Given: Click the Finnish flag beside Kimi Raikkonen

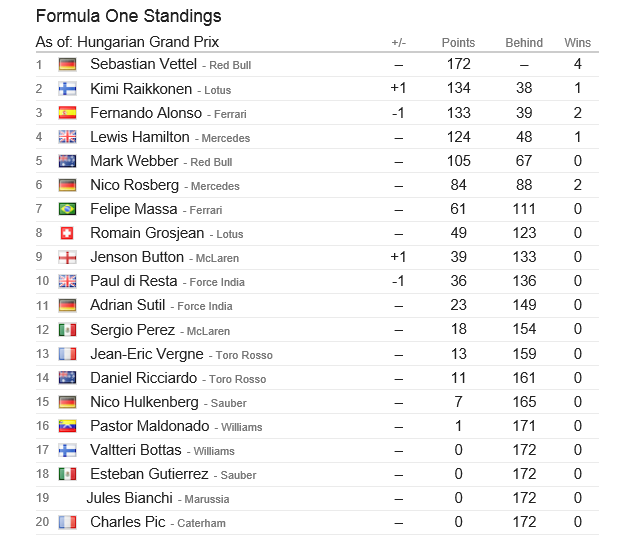Looking at the screenshot, I should (68, 89).
